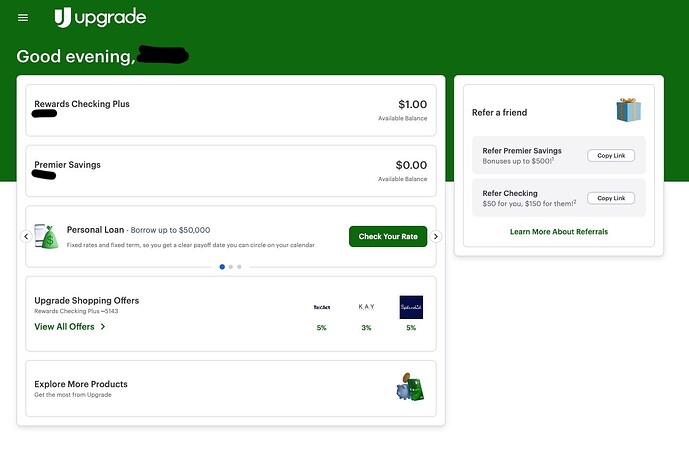Open the Premier Savings account
This screenshot has width=689, height=449.
pos(231,171)
